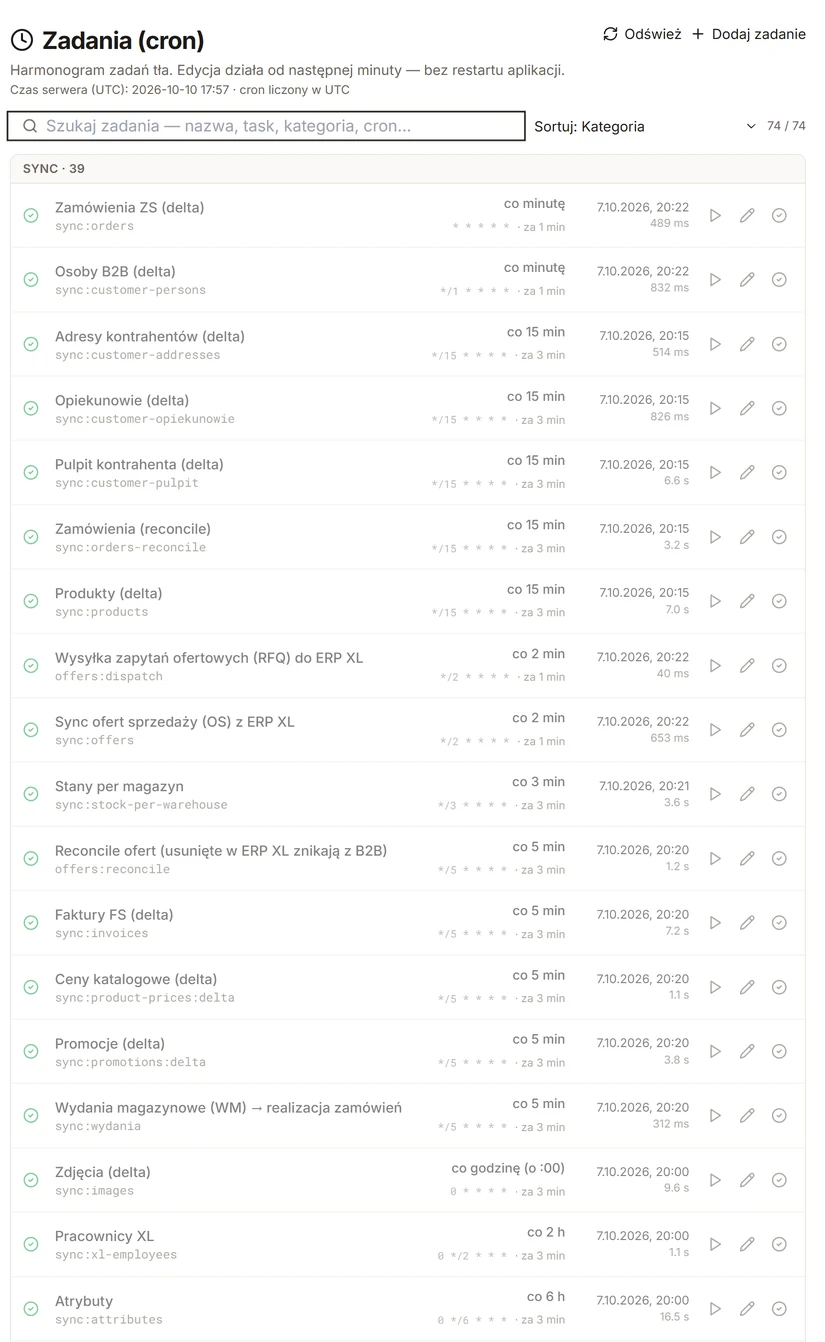Focus the Szukaj zadania search field

point(266,126)
